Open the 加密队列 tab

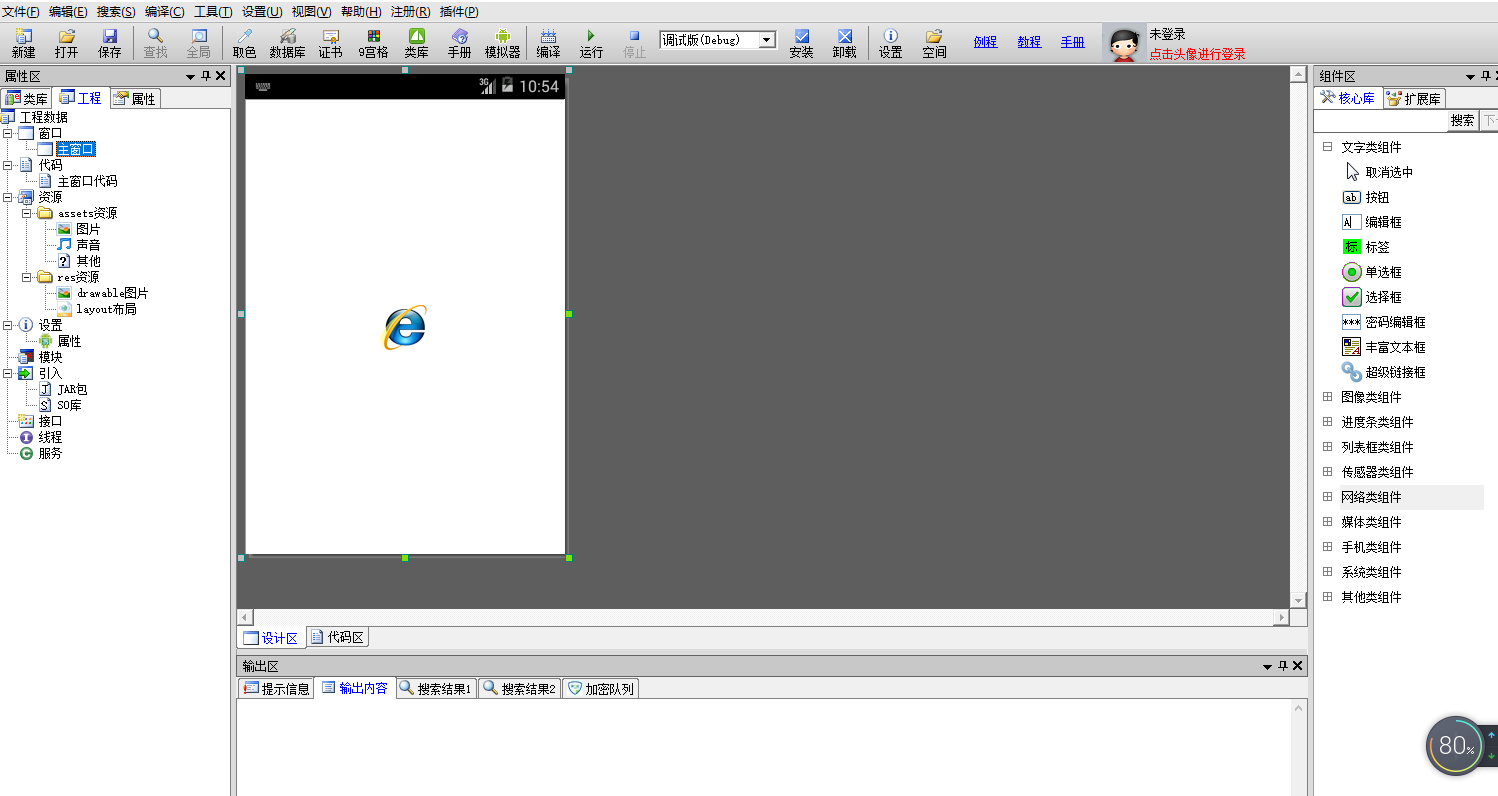click(600, 688)
